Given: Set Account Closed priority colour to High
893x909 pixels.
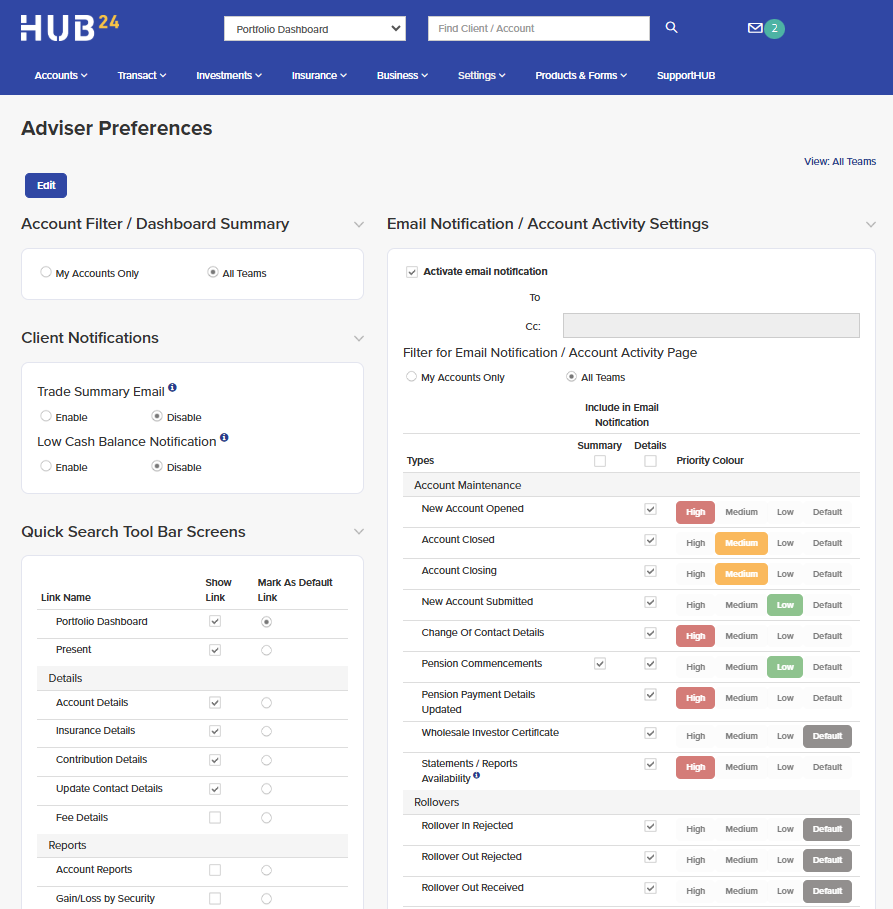Looking at the screenshot, I should tap(695, 543).
